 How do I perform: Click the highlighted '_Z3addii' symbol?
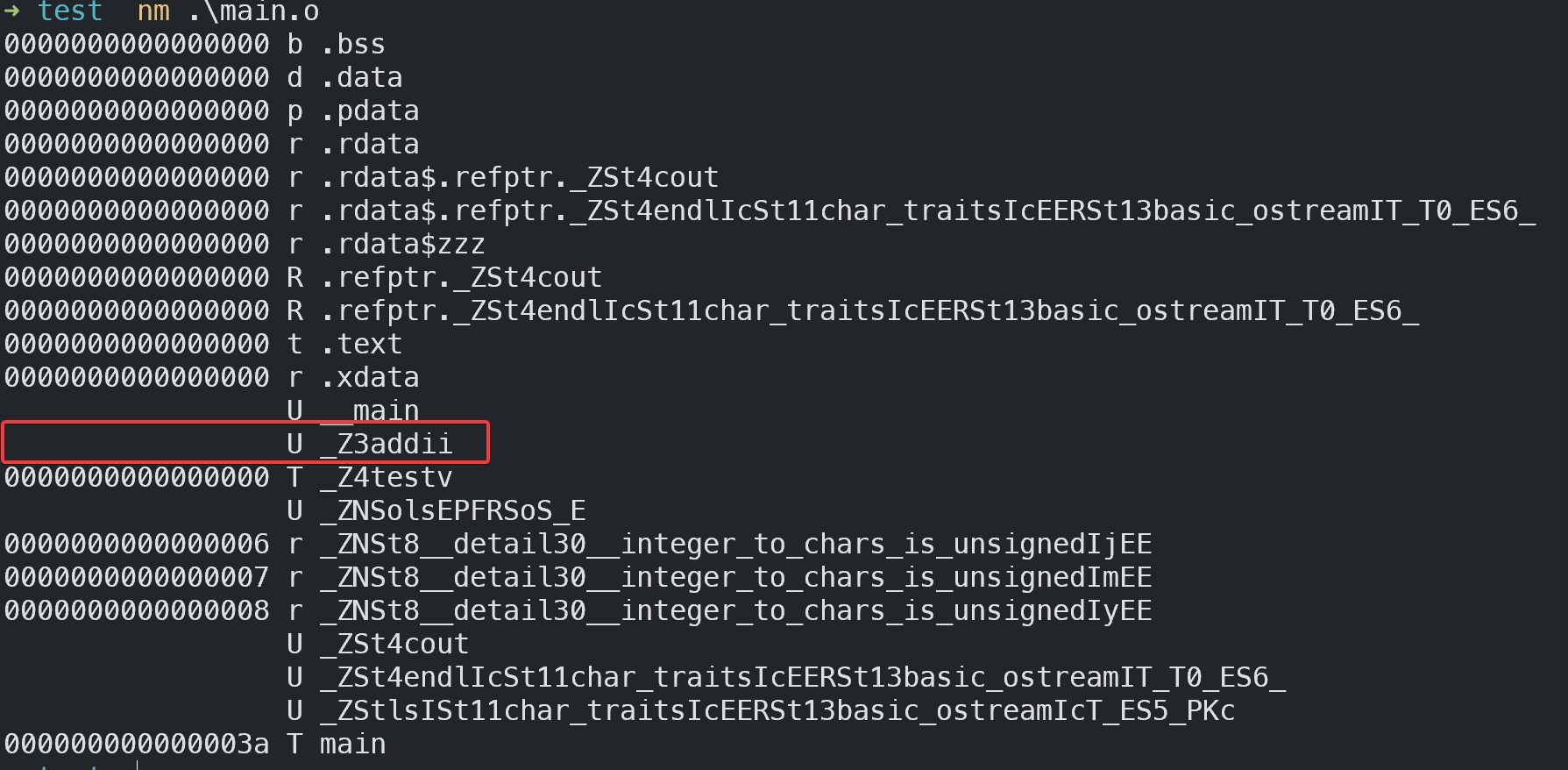[x=386, y=444]
